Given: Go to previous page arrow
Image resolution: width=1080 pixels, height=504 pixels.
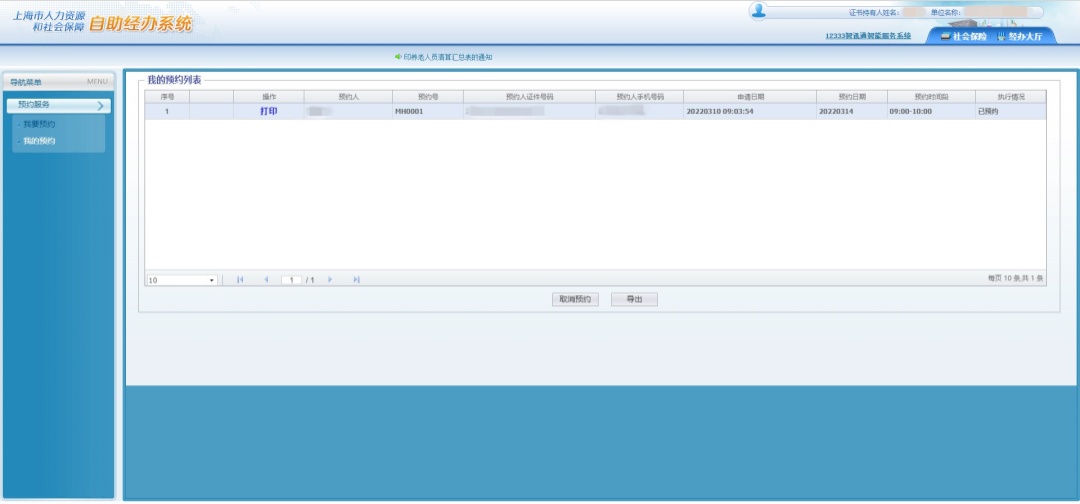Looking at the screenshot, I should [266, 280].
